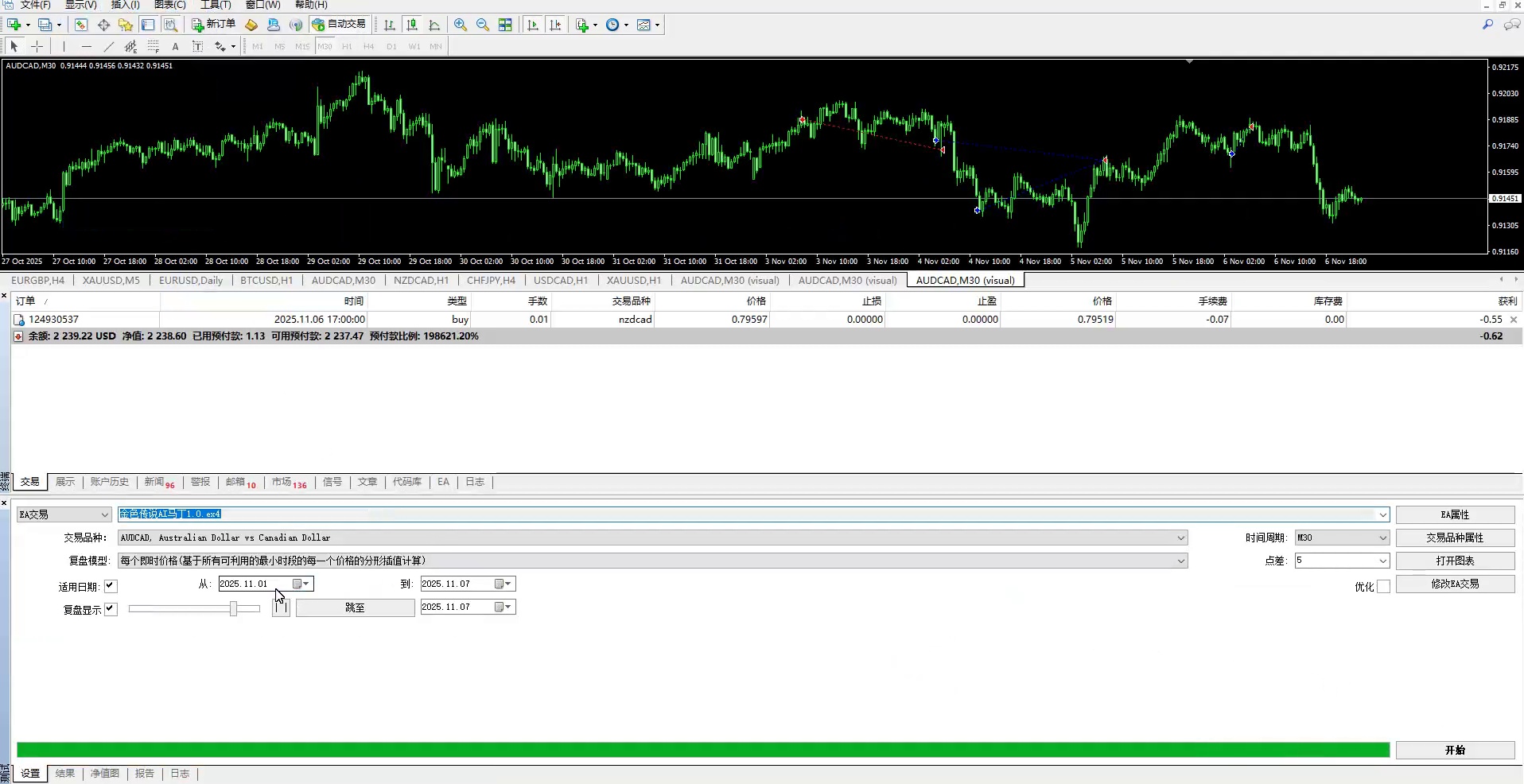Select the vertical line drawing tool
The image size is (1524, 784).
pyautogui.click(x=64, y=46)
